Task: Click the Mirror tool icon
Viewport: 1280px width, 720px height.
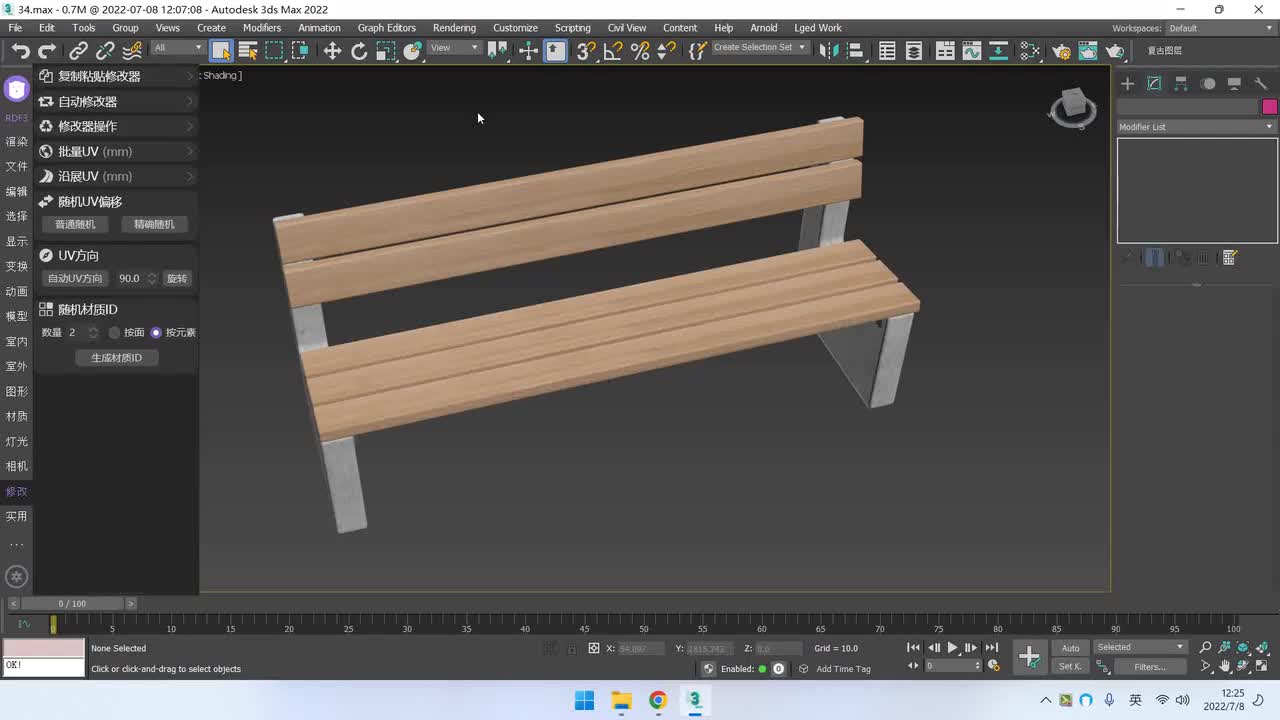Action: [x=828, y=51]
